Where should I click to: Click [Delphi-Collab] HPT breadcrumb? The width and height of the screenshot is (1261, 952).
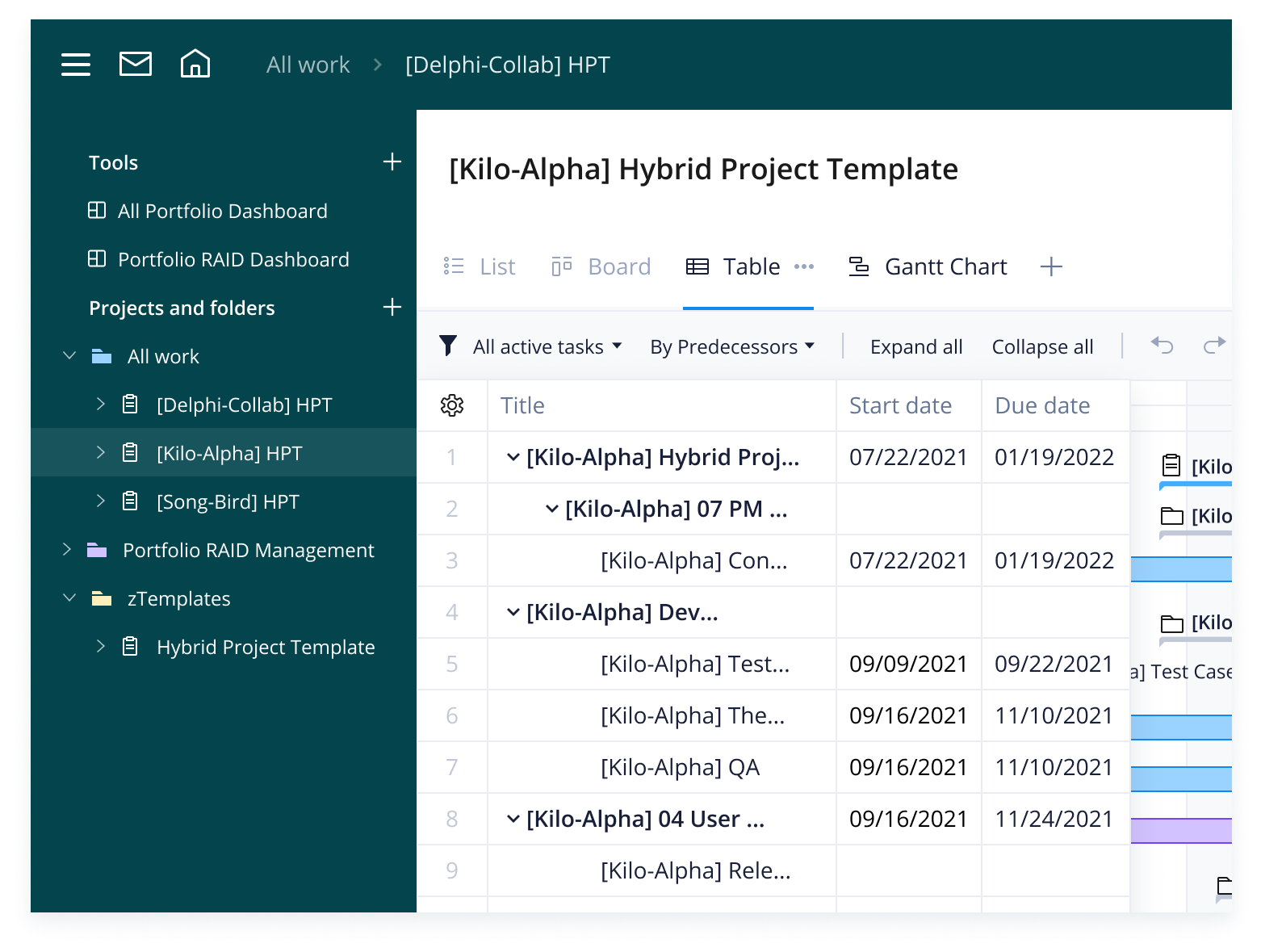[x=508, y=65]
